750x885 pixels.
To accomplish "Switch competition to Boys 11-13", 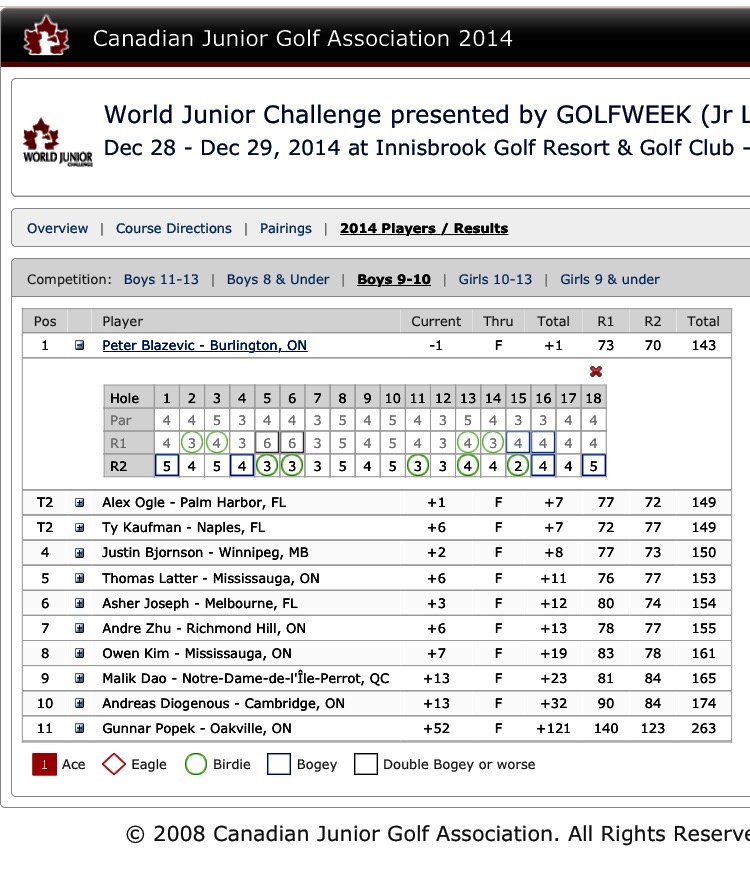I will 161,279.
